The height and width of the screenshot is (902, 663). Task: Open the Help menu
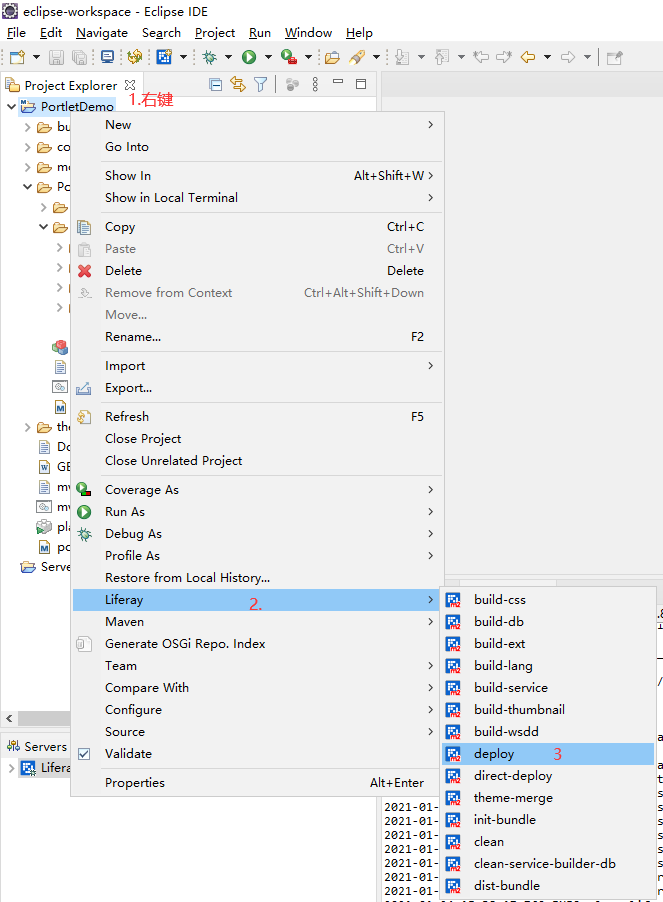359,33
